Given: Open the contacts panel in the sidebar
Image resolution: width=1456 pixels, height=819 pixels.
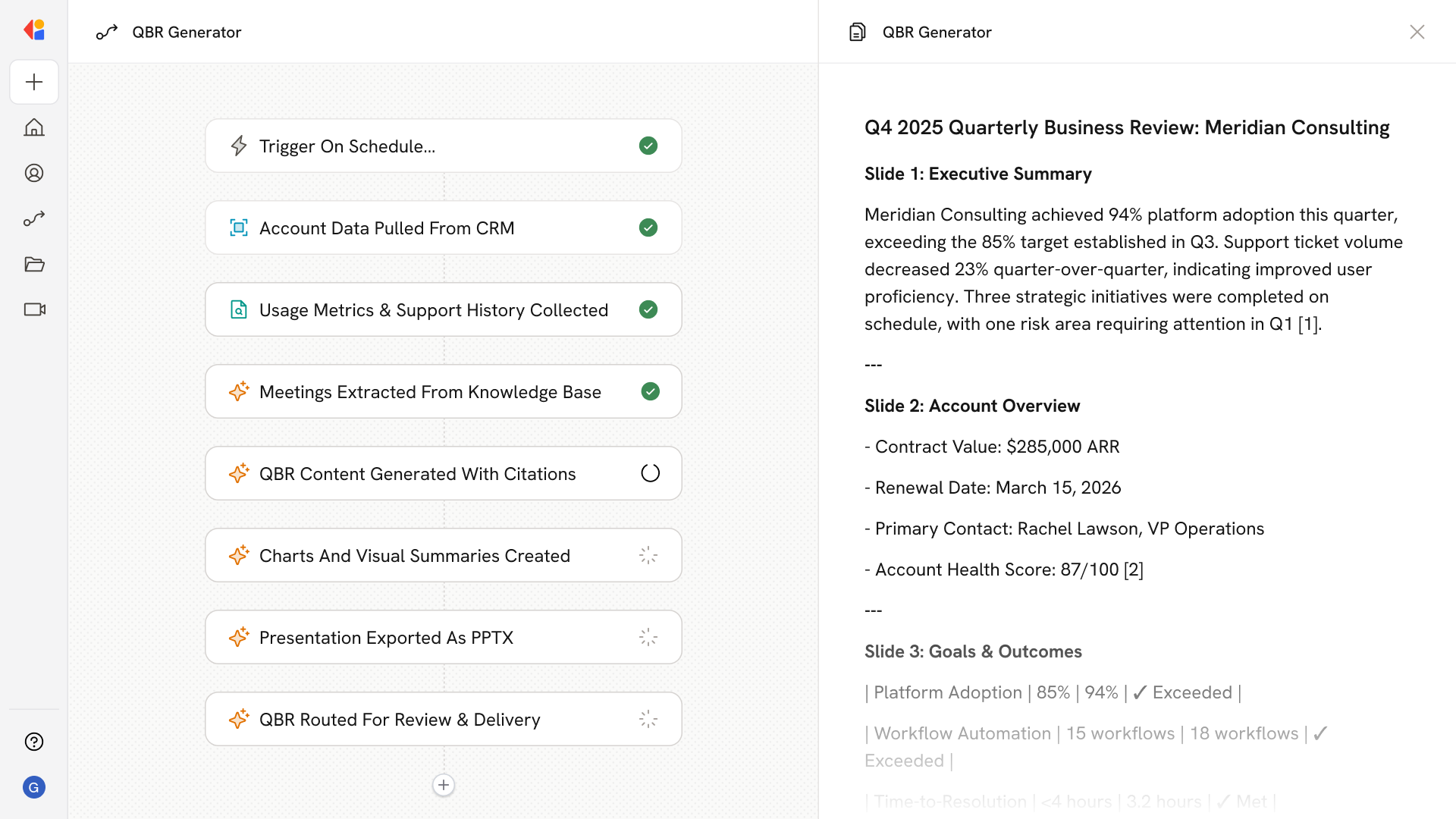Looking at the screenshot, I should [34, 173].
